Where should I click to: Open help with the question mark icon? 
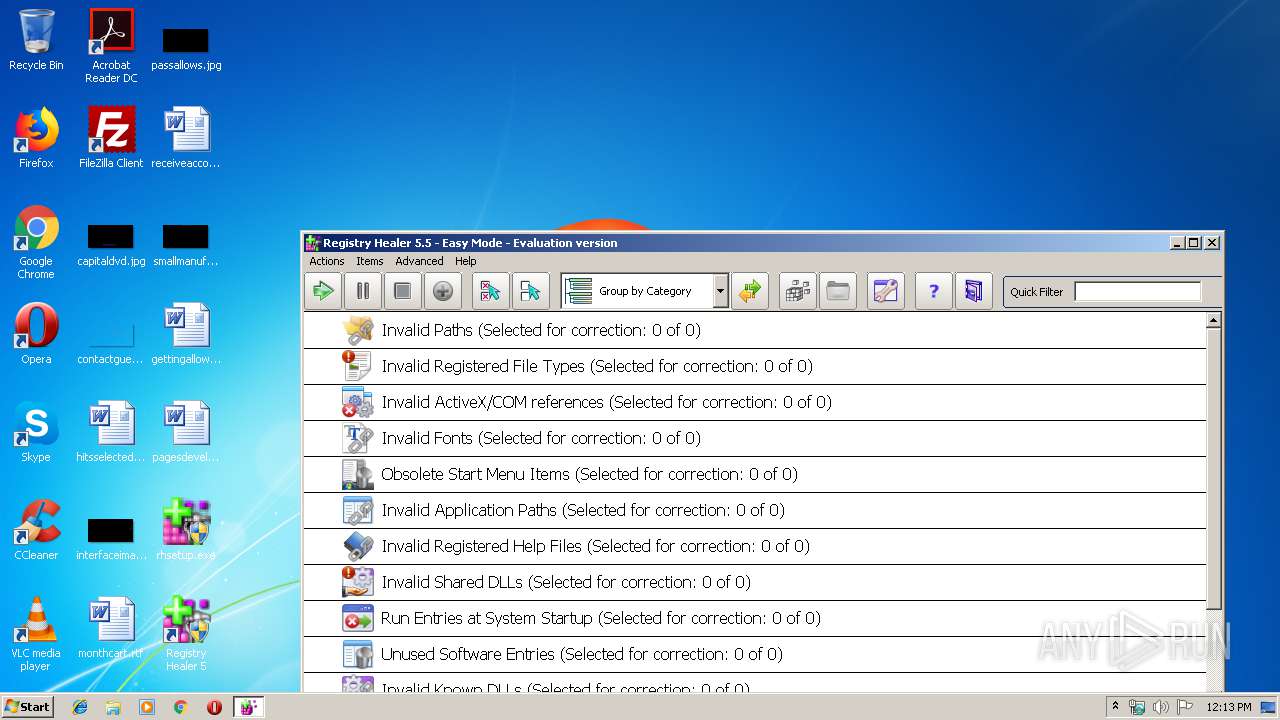tap(934, 291)
